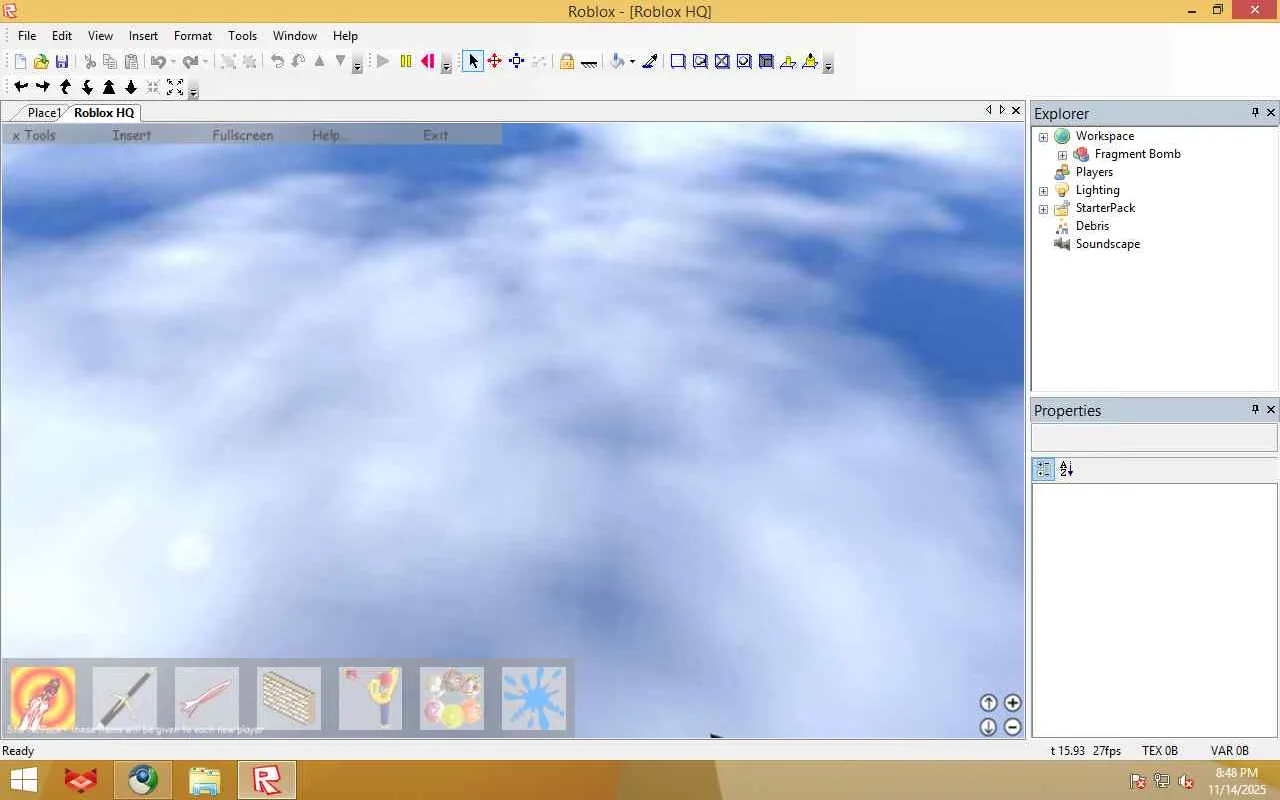Click the in-game Fullscreen button
The width and height of the screenshot is (1280, 800).
(x=243, y=135)
